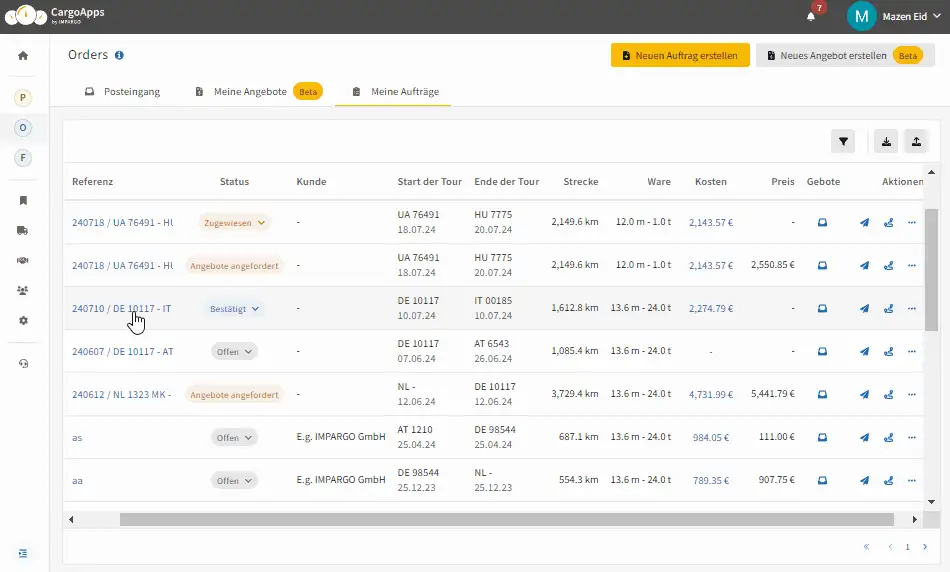Open Gebote inbox icon for the Zugewiesen order
Image resolution: width=950 pixels, height=572 pixels.
[x=823, y=222]
